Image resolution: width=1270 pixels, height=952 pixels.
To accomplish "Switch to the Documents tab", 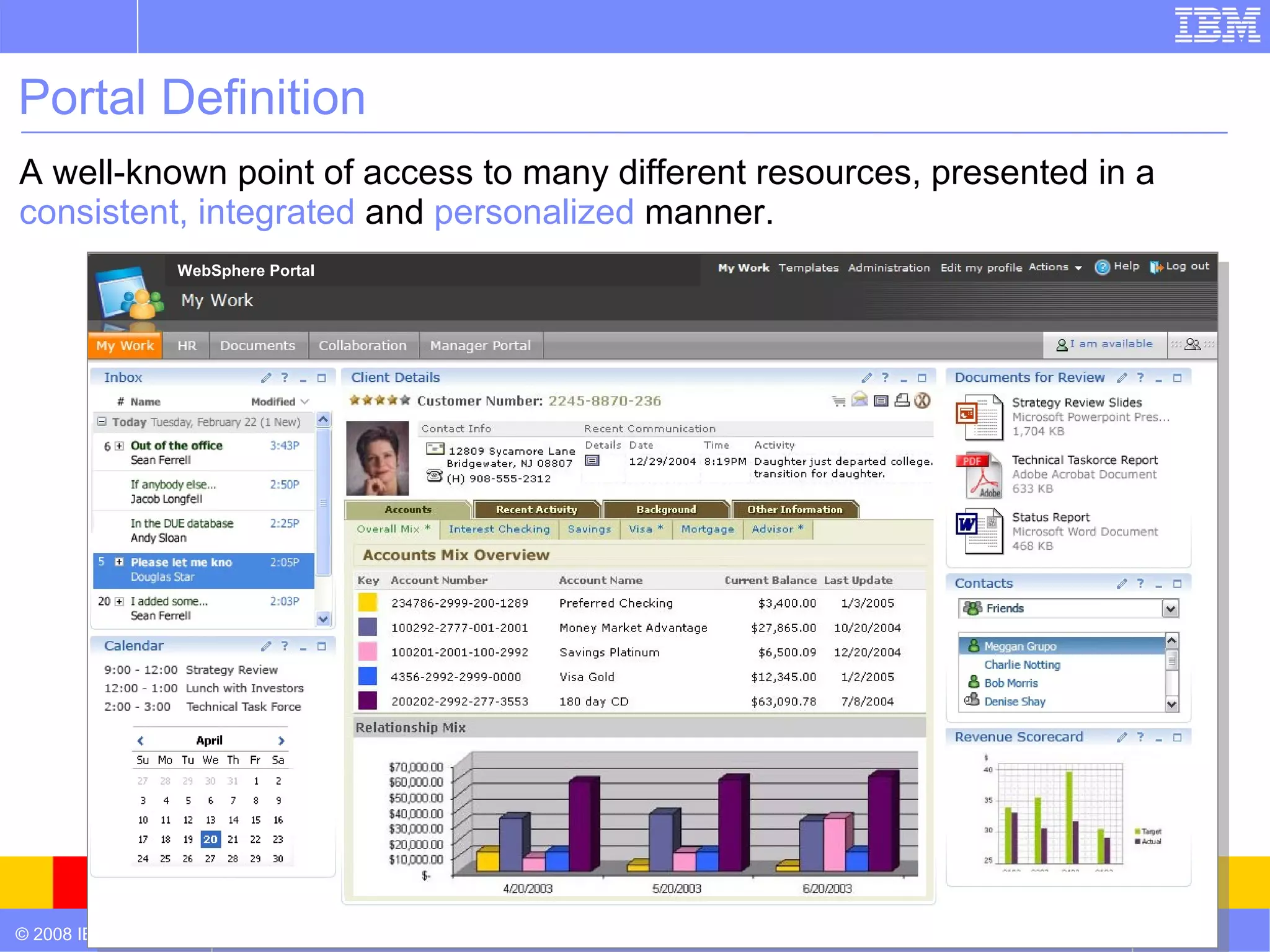I will tap(258, 346).
